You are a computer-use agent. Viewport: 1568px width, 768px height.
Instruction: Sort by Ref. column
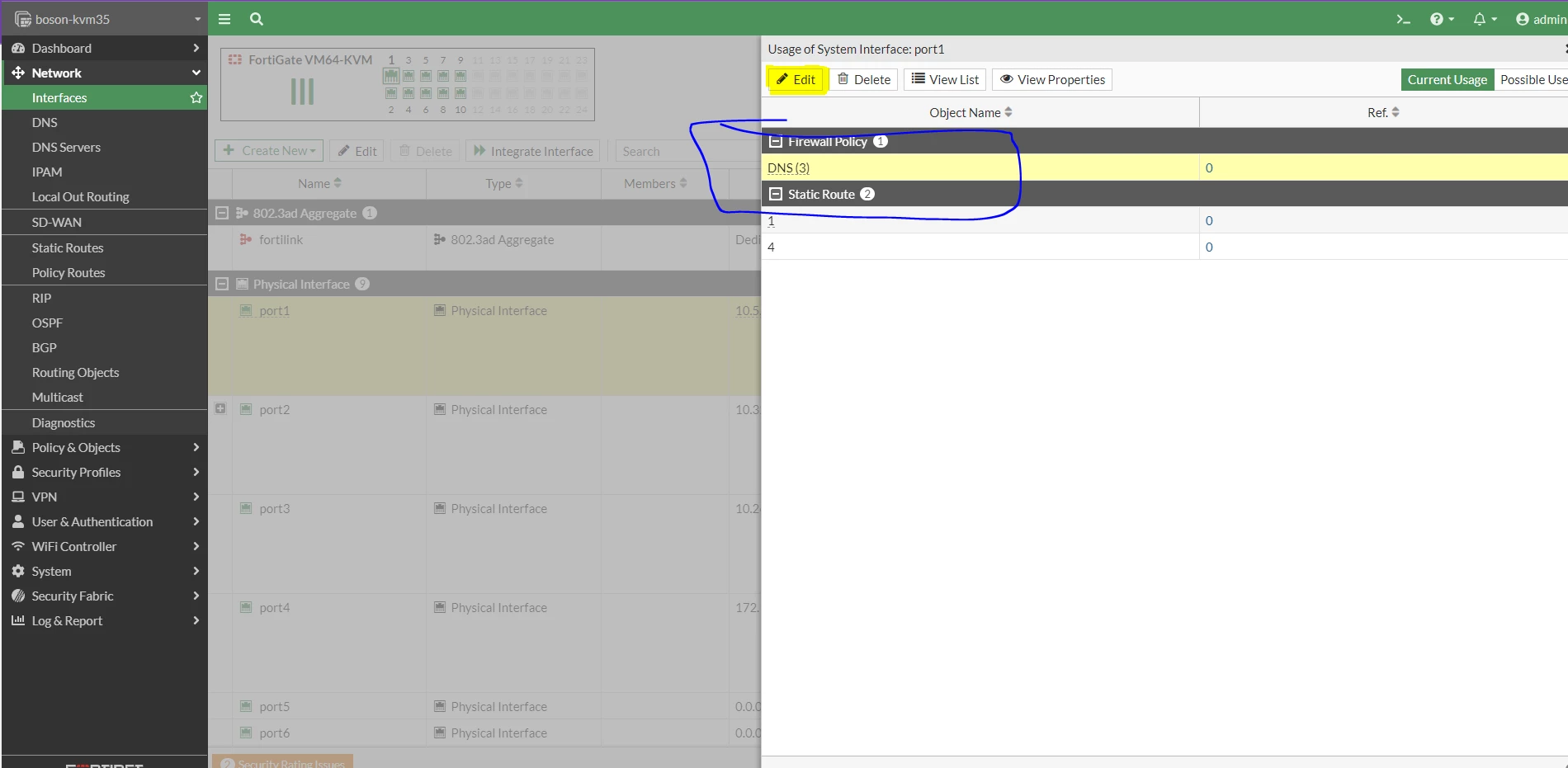(x=1383, y=112)
